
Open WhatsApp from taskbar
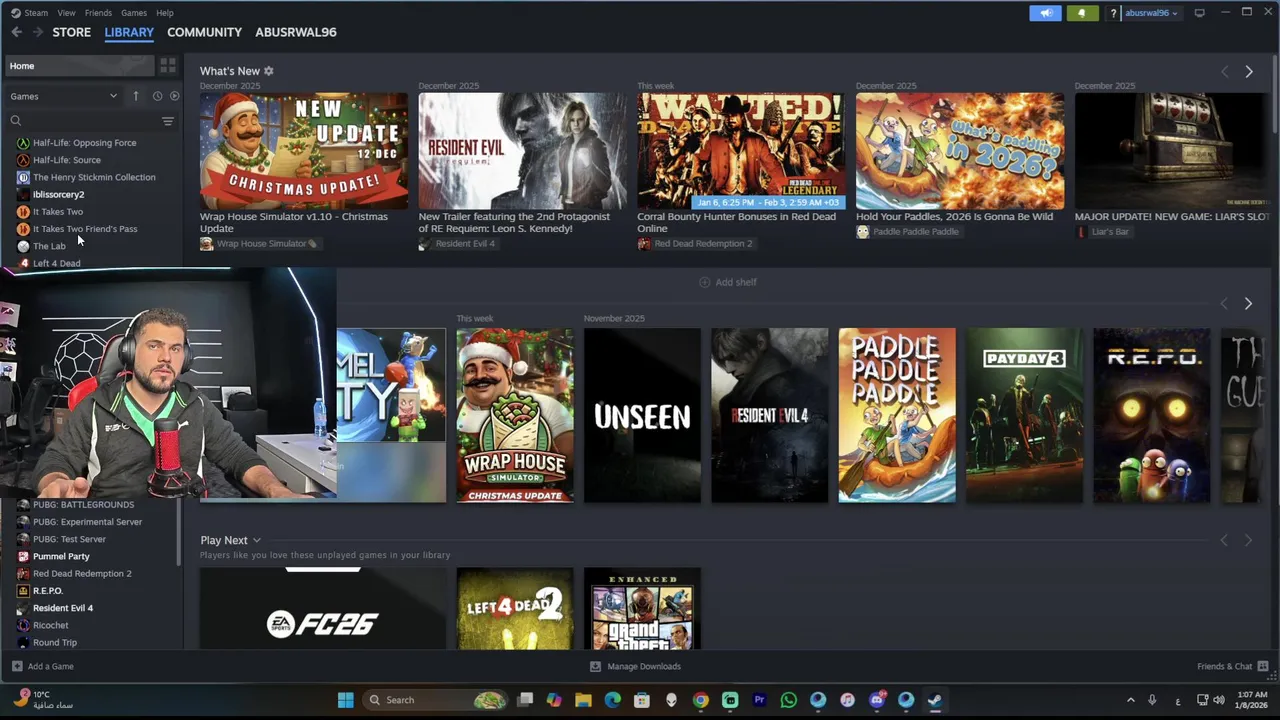pyautogui.click(x=789, y=700)
